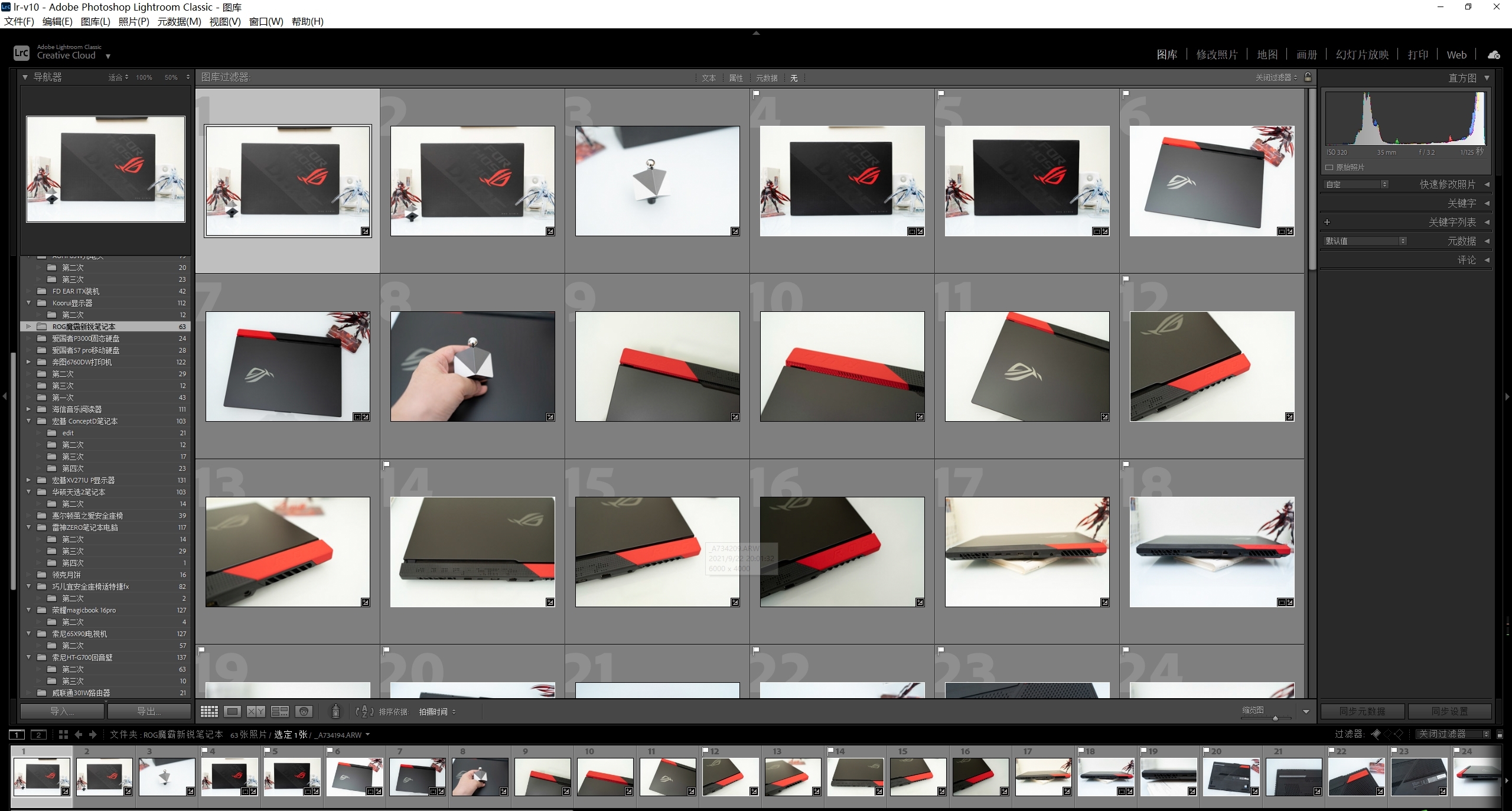1512x811 pixels.
Task: Toggle the flagged-photos filter flag
Action: [x=1376, y=734]
